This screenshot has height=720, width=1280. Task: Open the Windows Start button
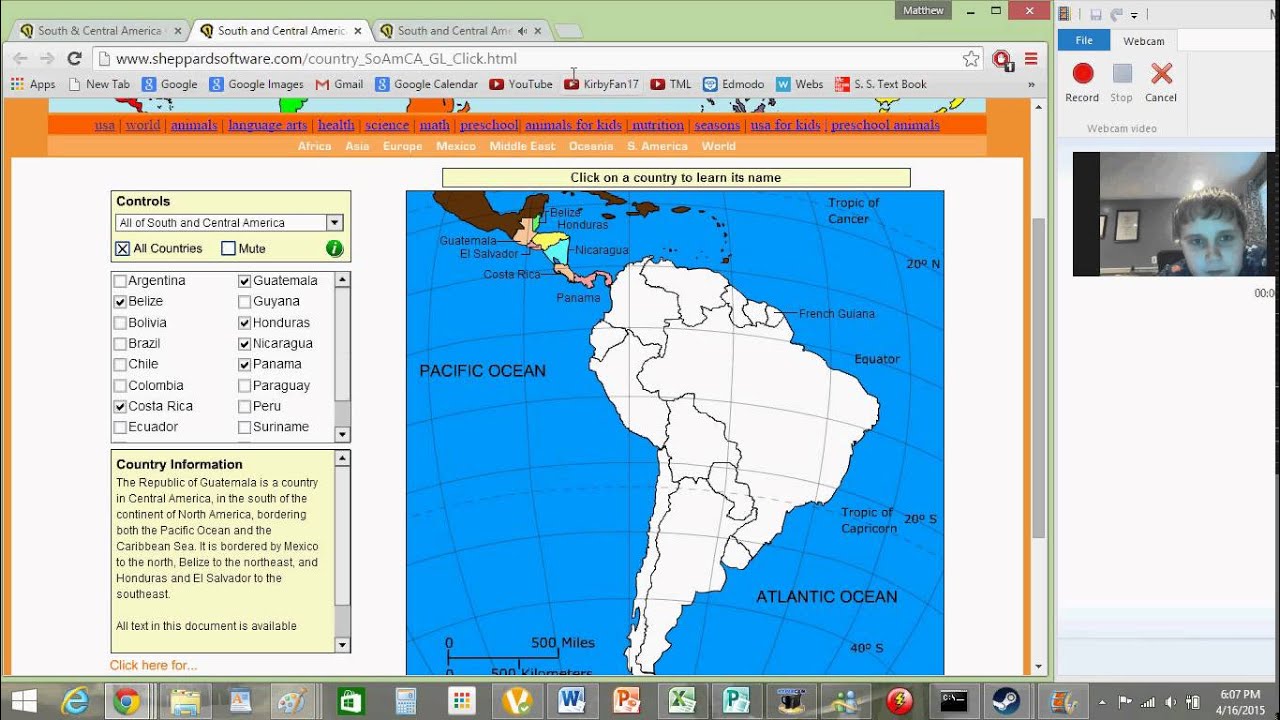24,701
